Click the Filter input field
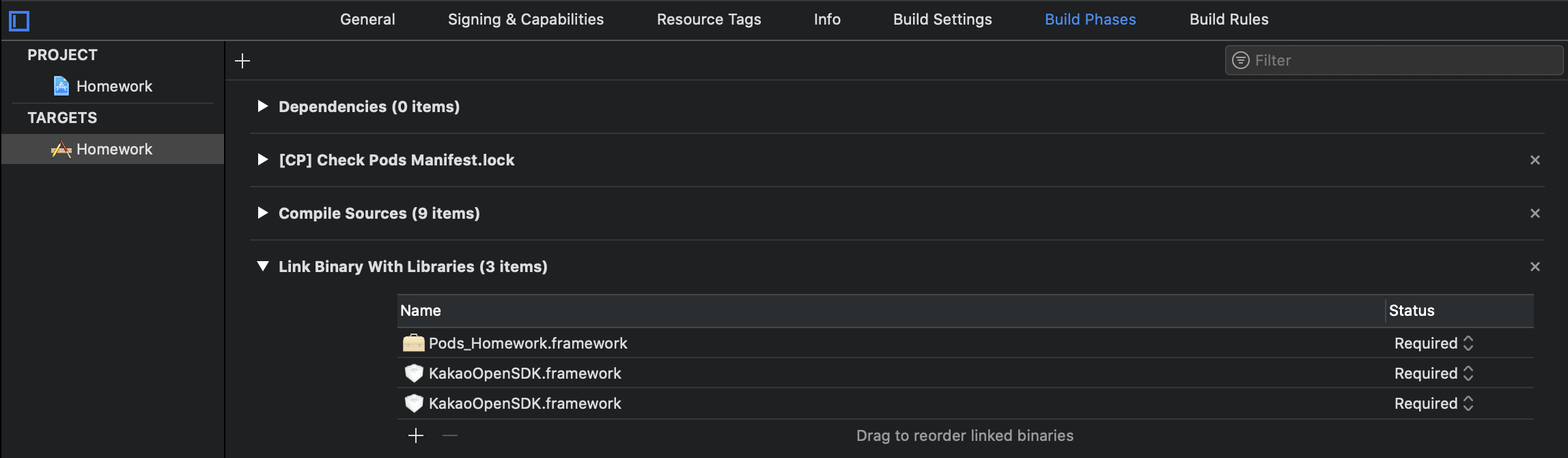This screenshot has height=458, width=1568. pyautogui.click(x=1394, y=60)
